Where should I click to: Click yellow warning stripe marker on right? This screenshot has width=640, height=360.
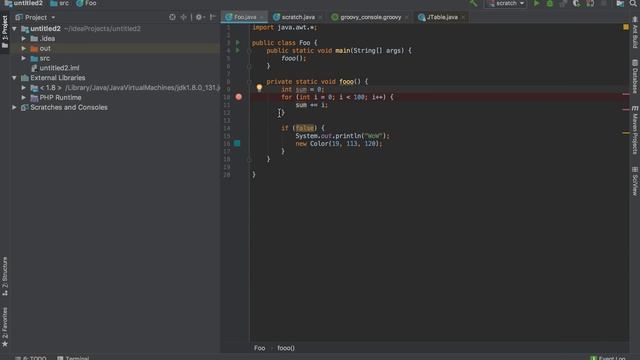click(626, 133)
